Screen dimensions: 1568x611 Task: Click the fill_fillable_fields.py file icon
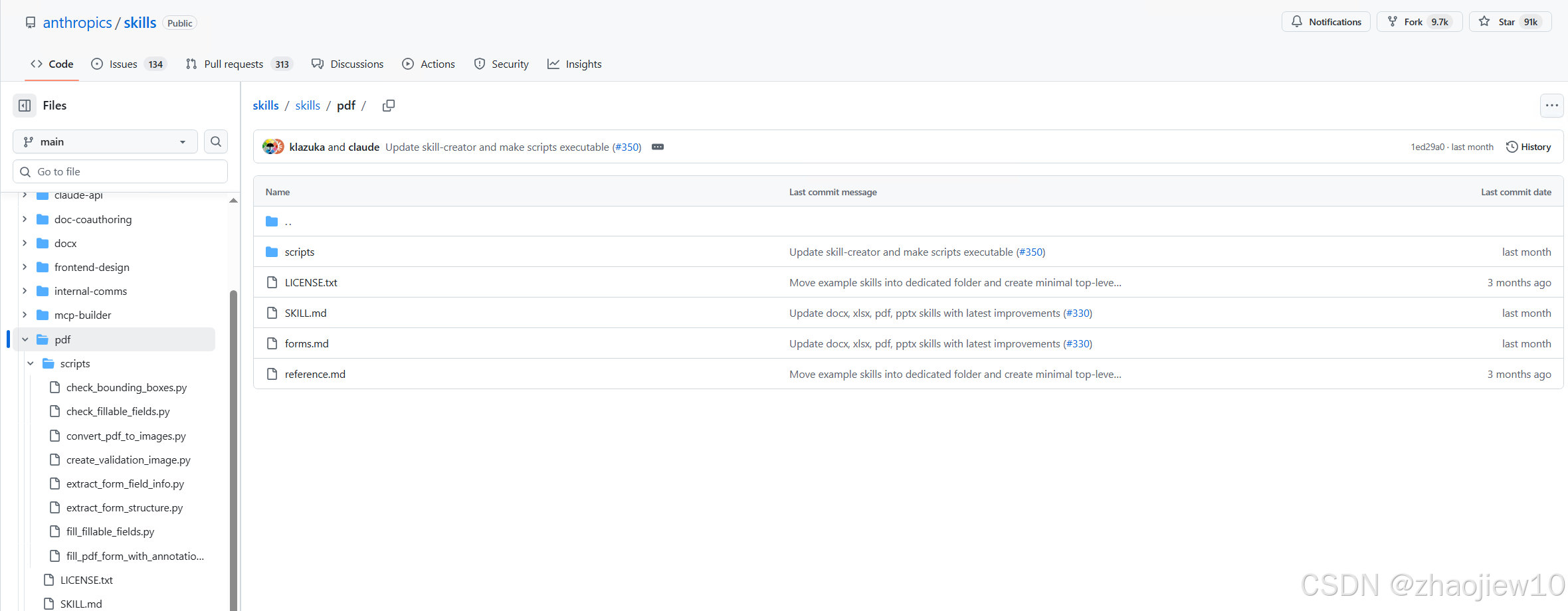[55, 531]
